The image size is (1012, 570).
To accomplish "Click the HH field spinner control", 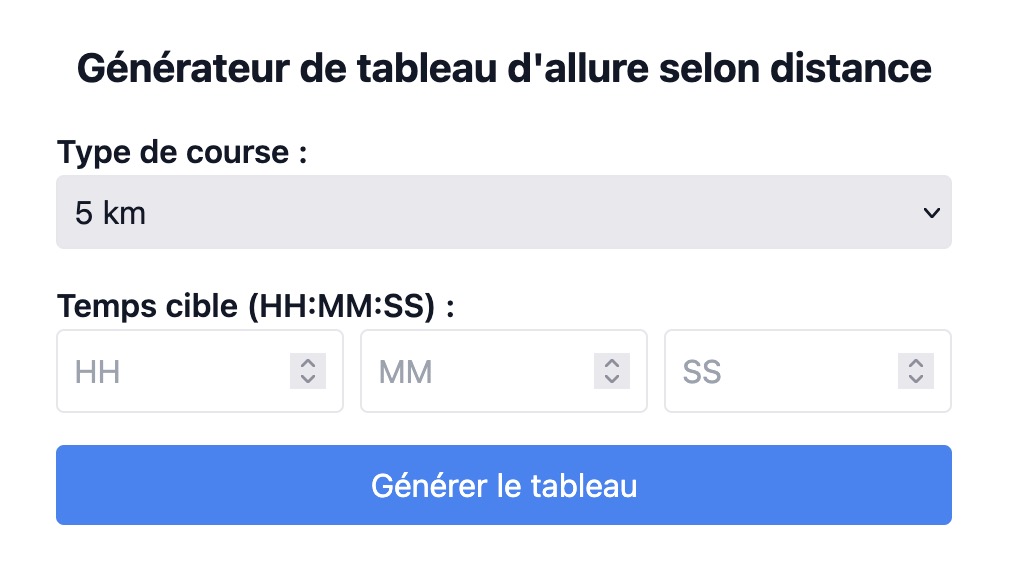I will [x=308, y=371].
